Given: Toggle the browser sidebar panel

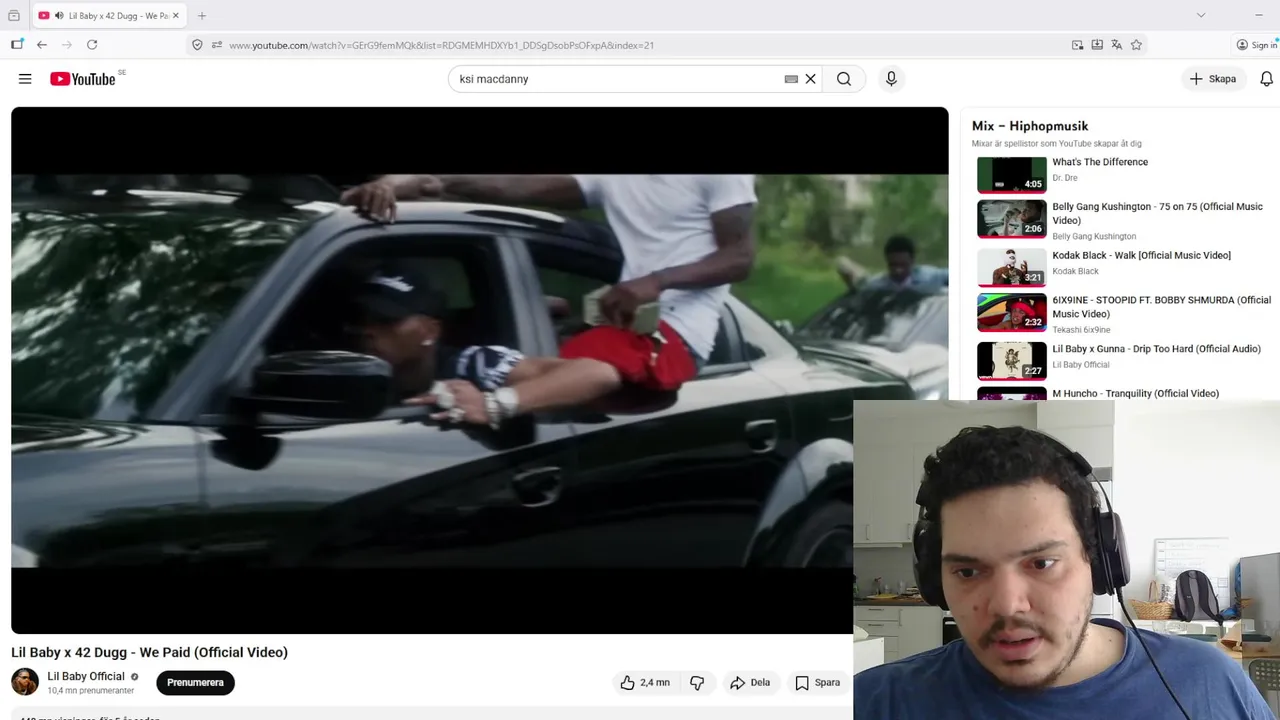Looking at the screenshot, I should point(17,45).
